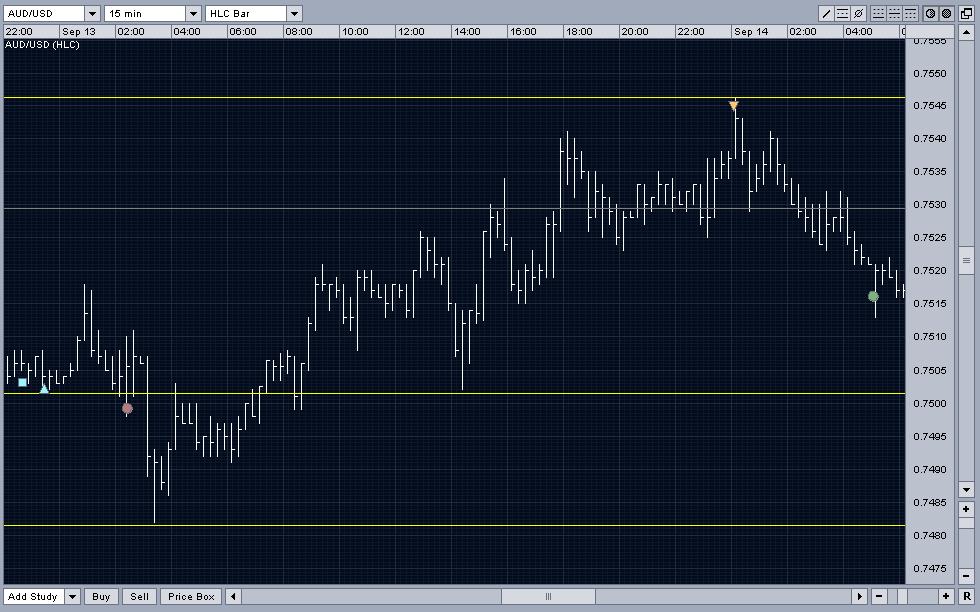Viewport: 980px width, 612px height.
Task: Select the cyan up-triangle marker
Action: pyautogui.click(x=44, y=389)
